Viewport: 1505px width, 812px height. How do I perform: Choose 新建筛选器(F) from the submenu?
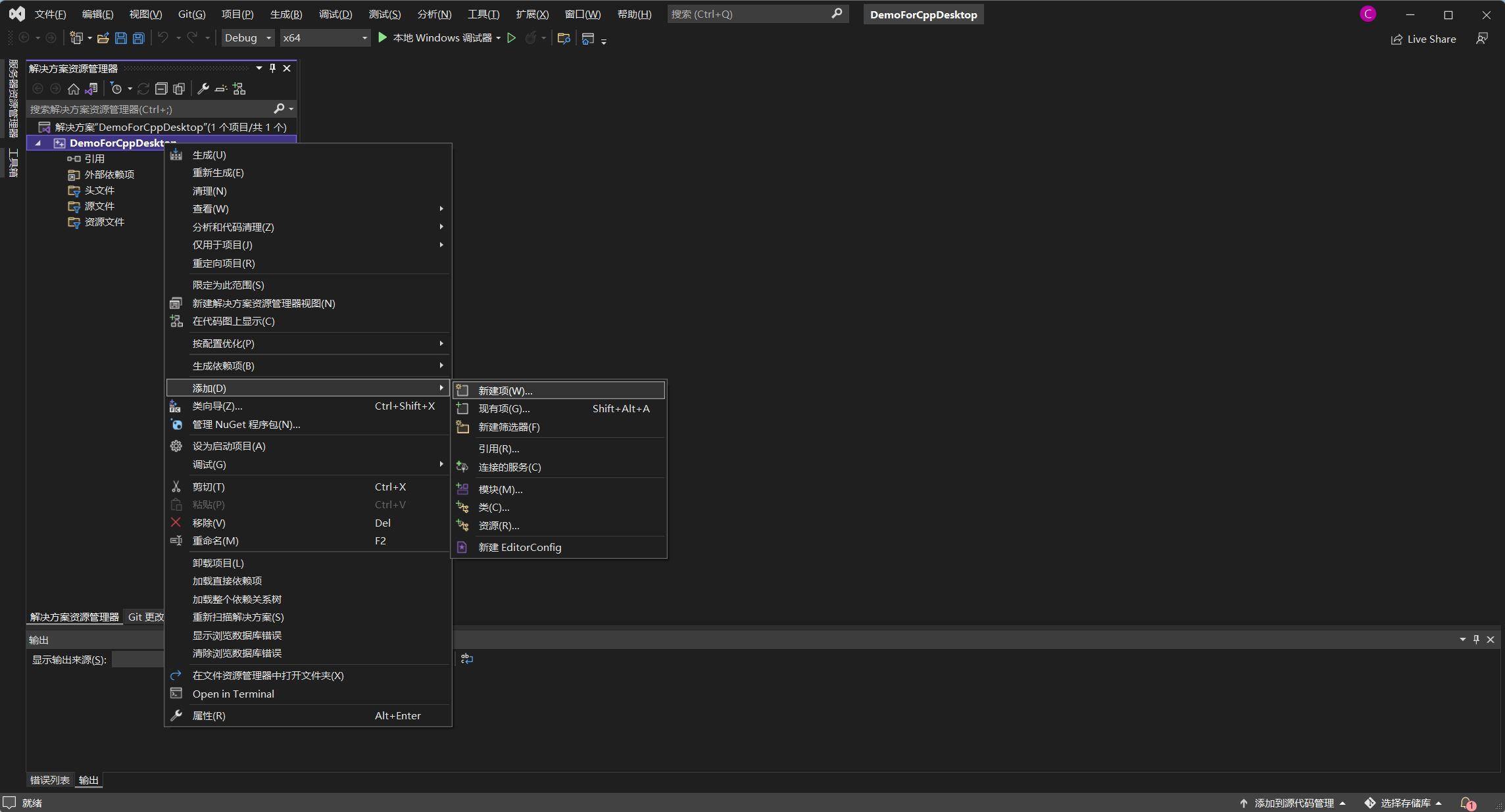(559, 427)
